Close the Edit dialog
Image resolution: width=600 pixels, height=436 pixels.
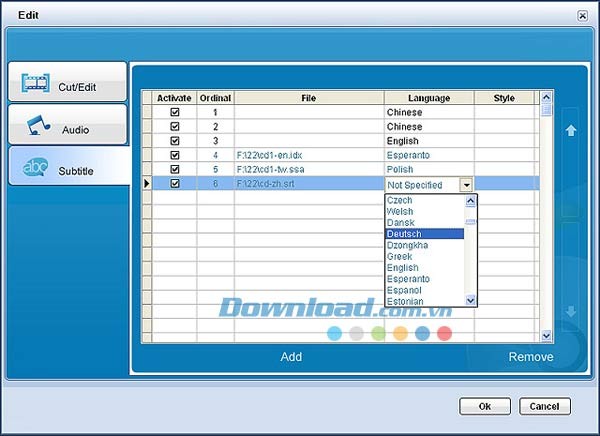click(x=582, y=16)
